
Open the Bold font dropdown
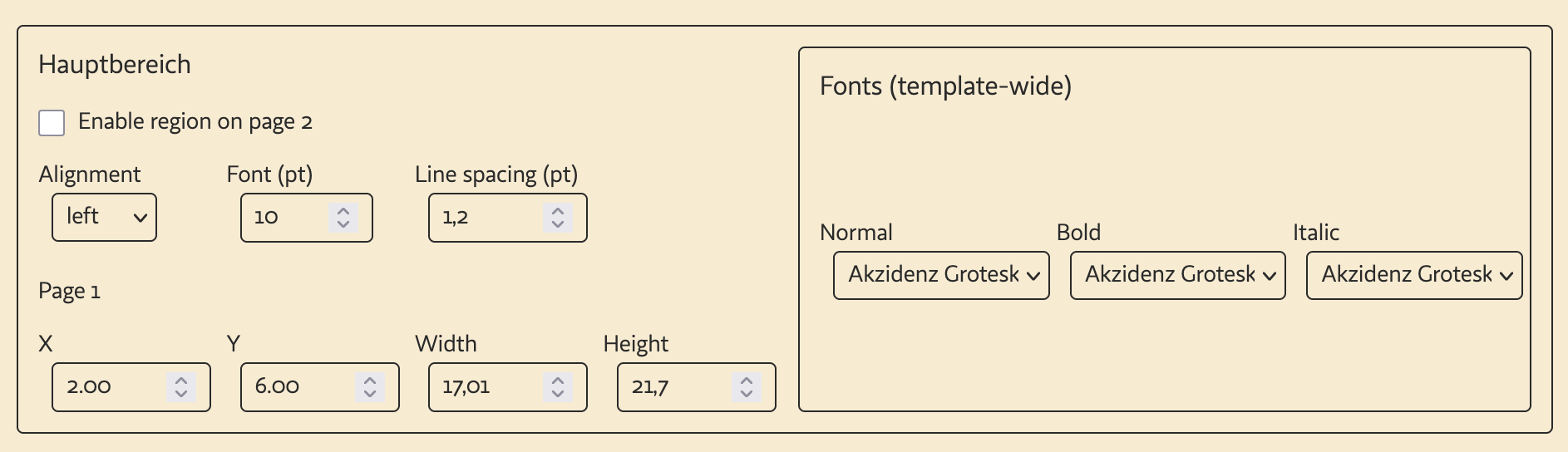(x=1177, y=275)
